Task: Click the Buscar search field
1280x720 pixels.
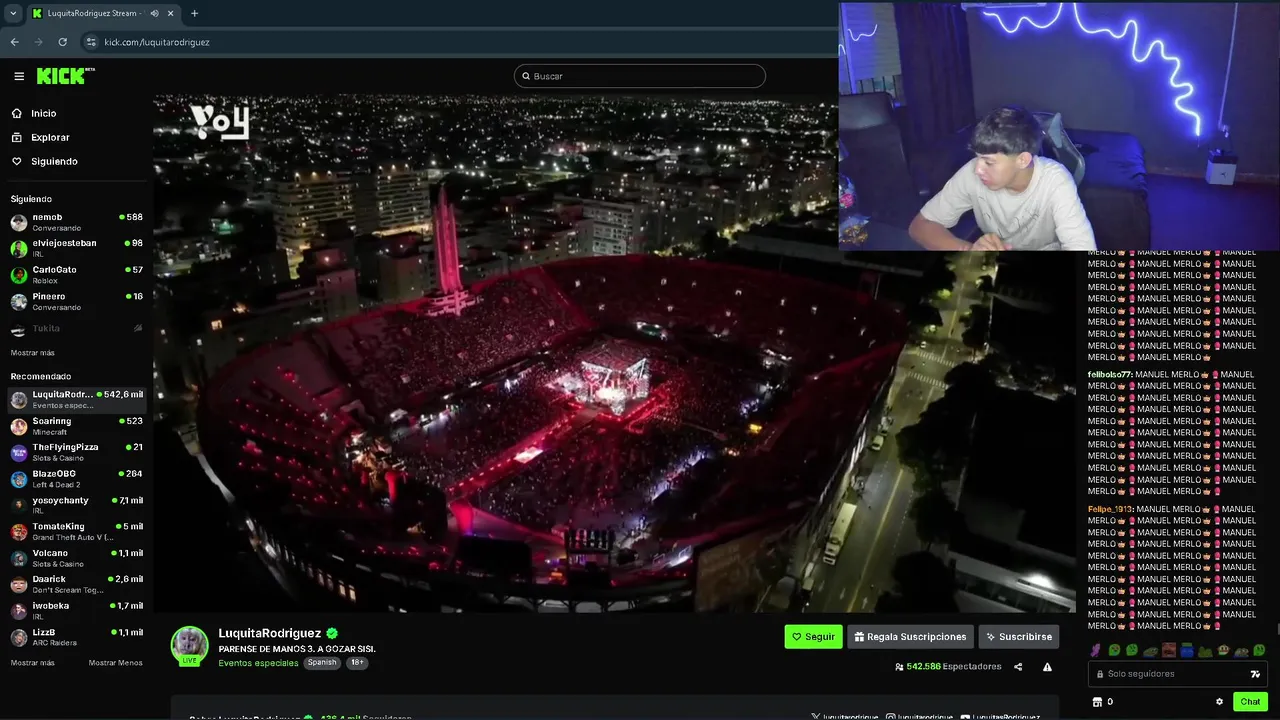Action: [640, 76]
